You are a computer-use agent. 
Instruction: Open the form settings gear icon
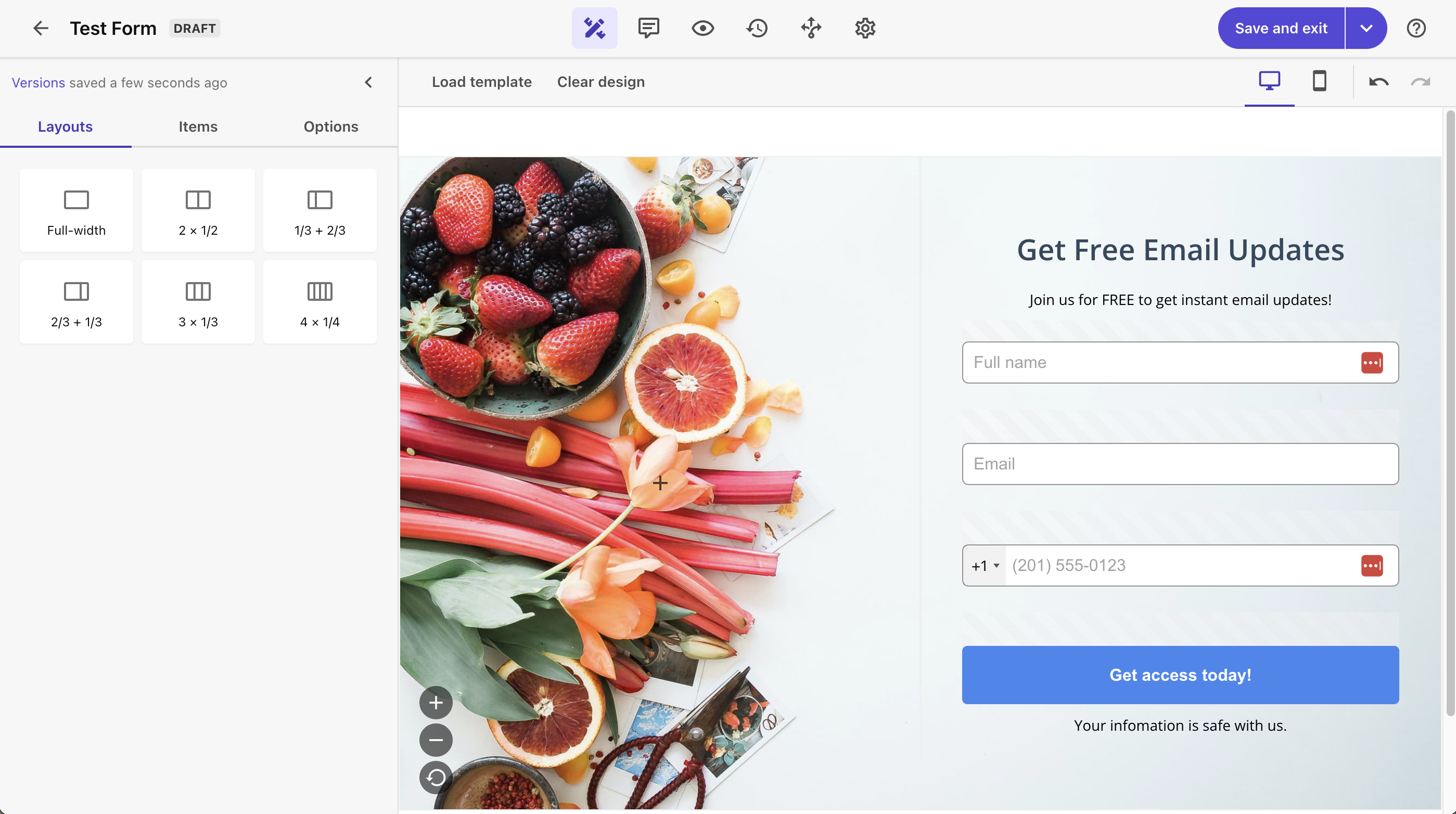pos(864,28)
